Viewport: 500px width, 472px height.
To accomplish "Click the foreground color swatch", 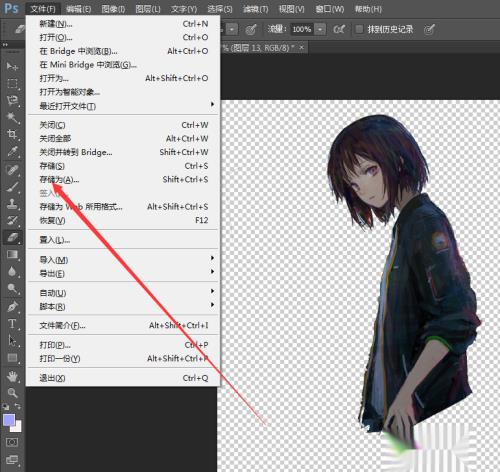I will click(x=9, y=420).
